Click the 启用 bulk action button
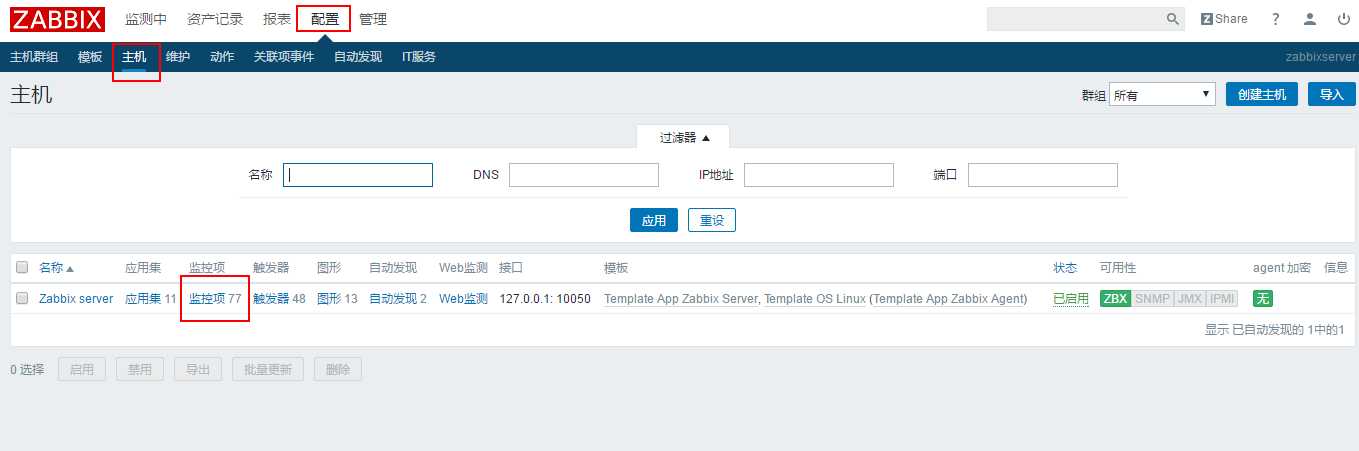 82,369
